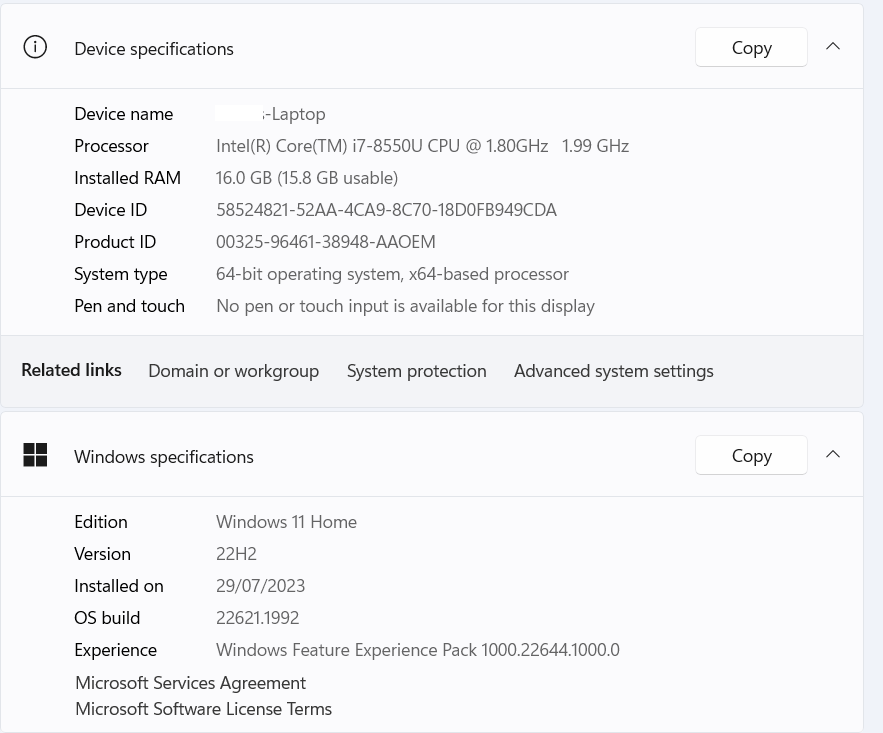The image size is (883, 733).
Task: Click the Edition entry Windows 11 Home
Action: (x=286, y=521)
